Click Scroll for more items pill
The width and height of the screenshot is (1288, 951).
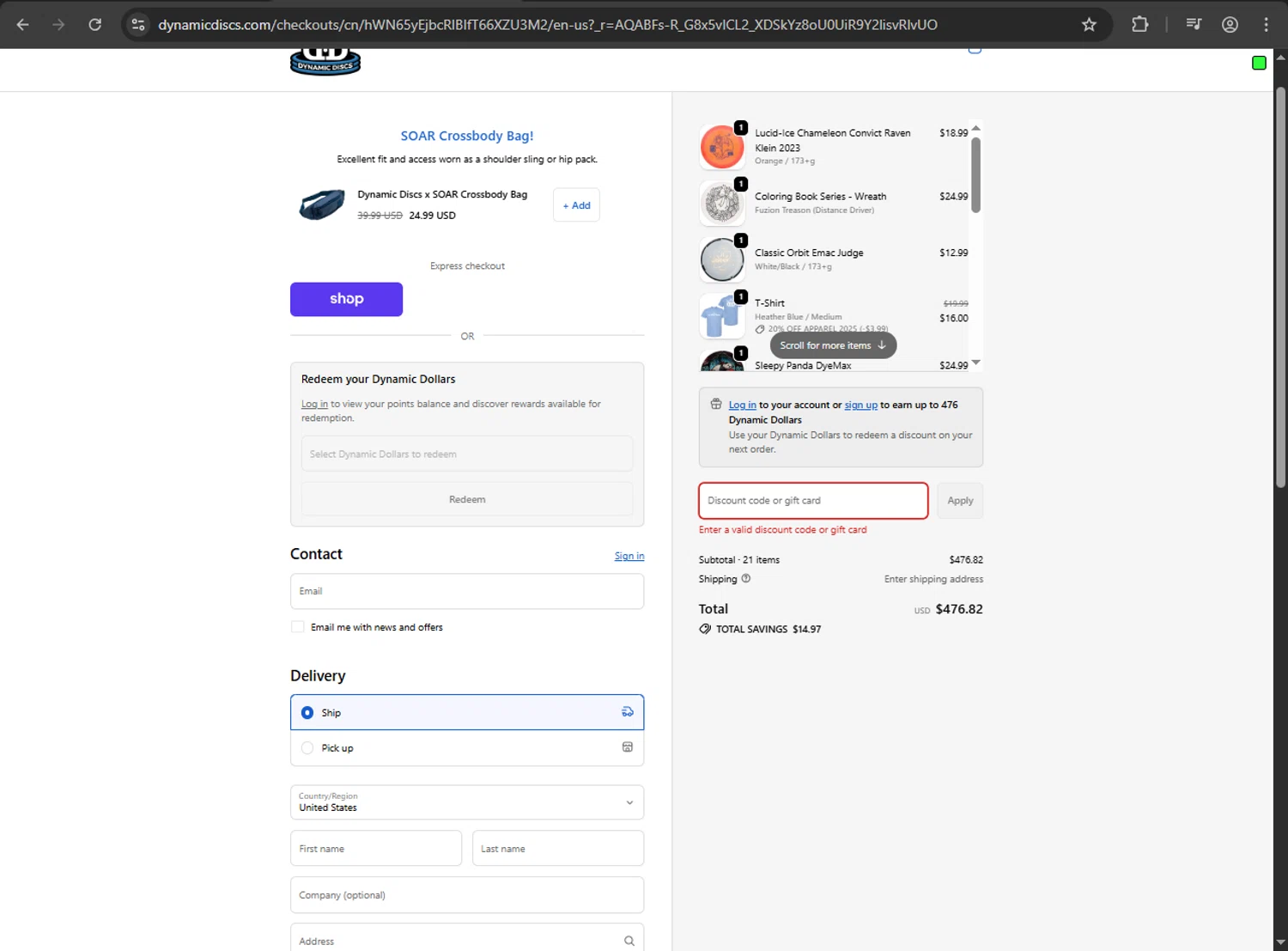coord(833,345)
